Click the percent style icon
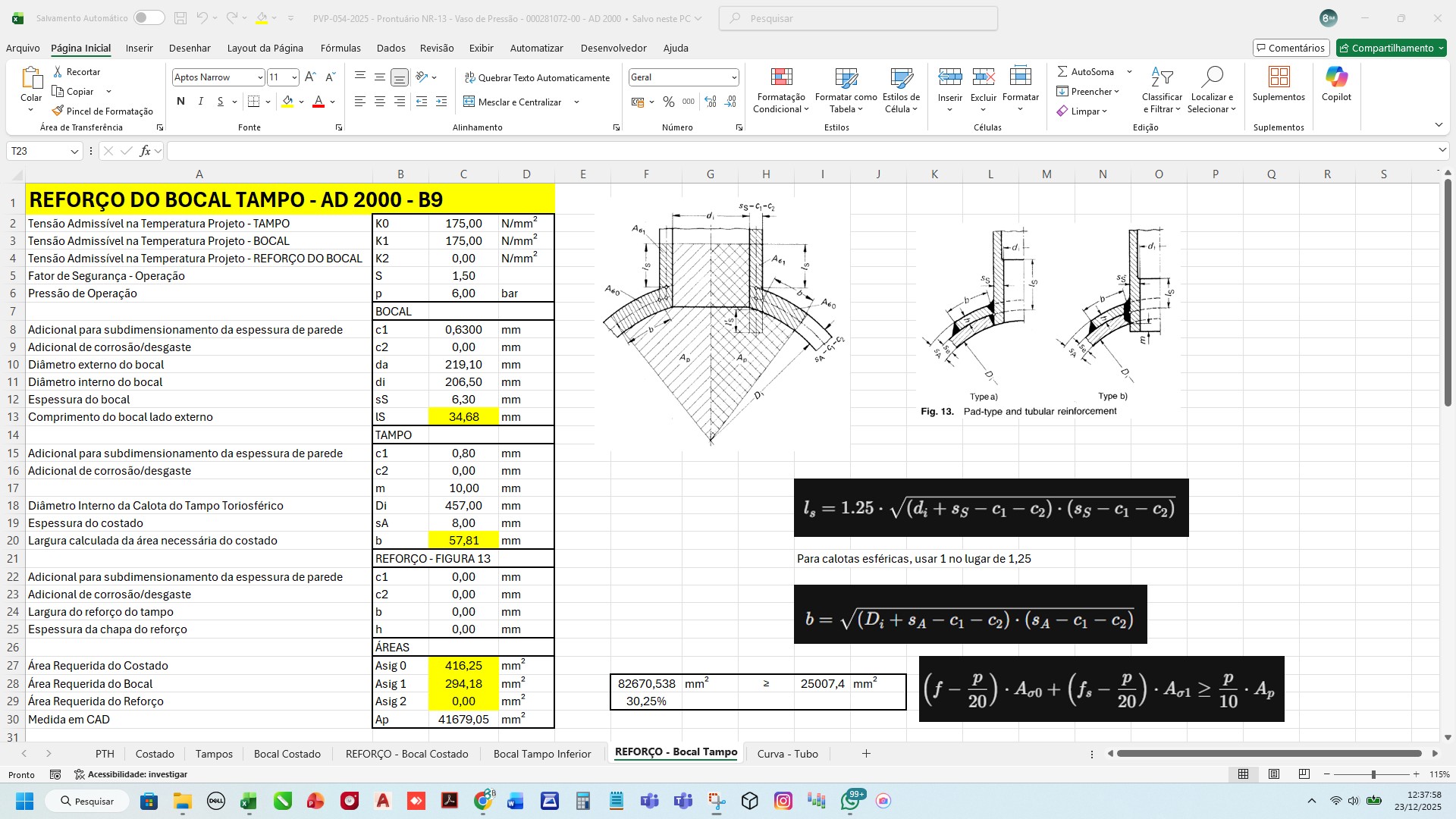 tap(668, 102)
